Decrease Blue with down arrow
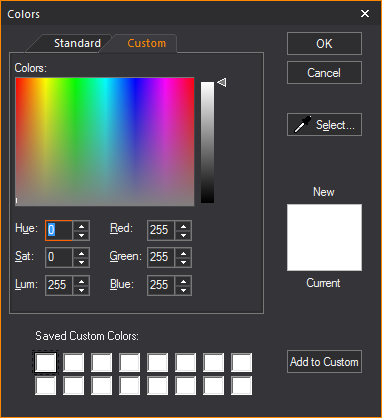 pos(183,290)
